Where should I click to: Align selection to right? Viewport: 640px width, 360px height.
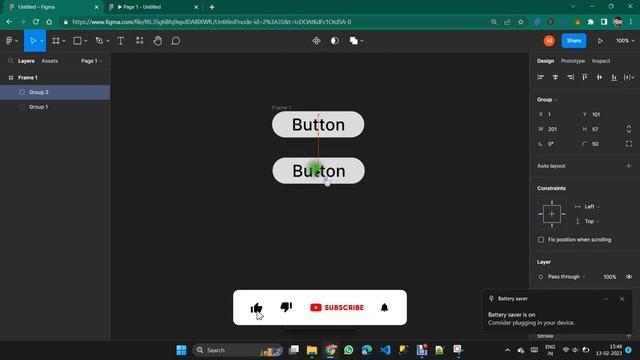570,77
